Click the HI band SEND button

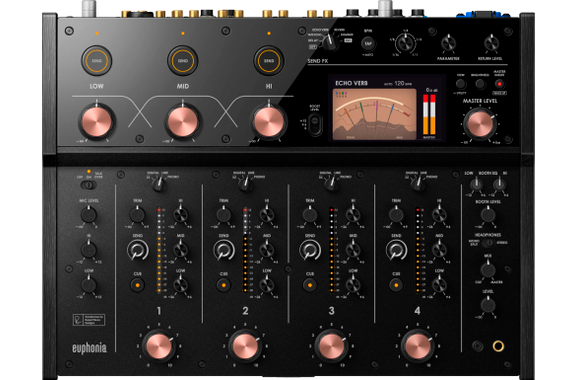[x=269, y=61]
